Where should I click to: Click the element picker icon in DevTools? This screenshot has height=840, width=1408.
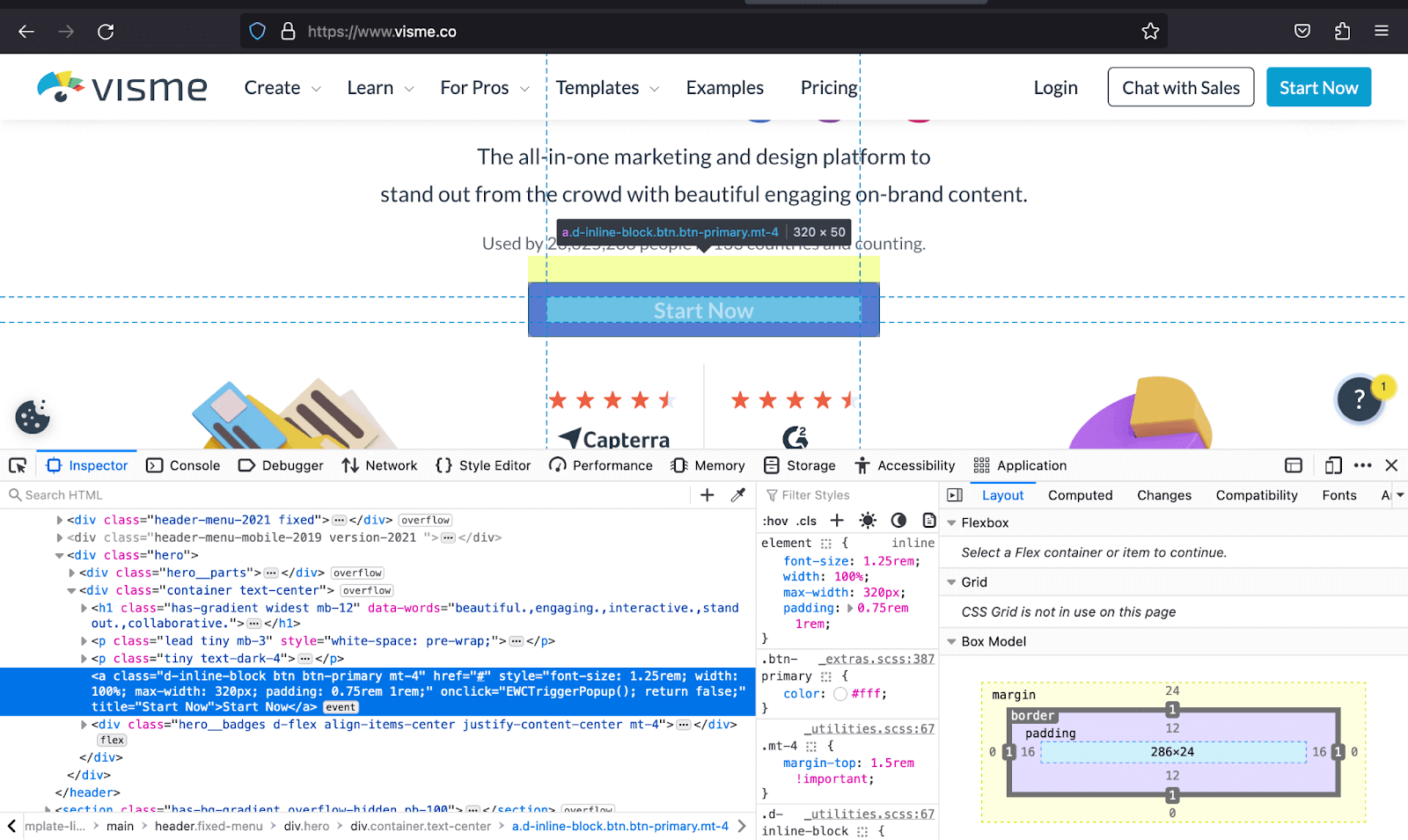pos(18,465)
